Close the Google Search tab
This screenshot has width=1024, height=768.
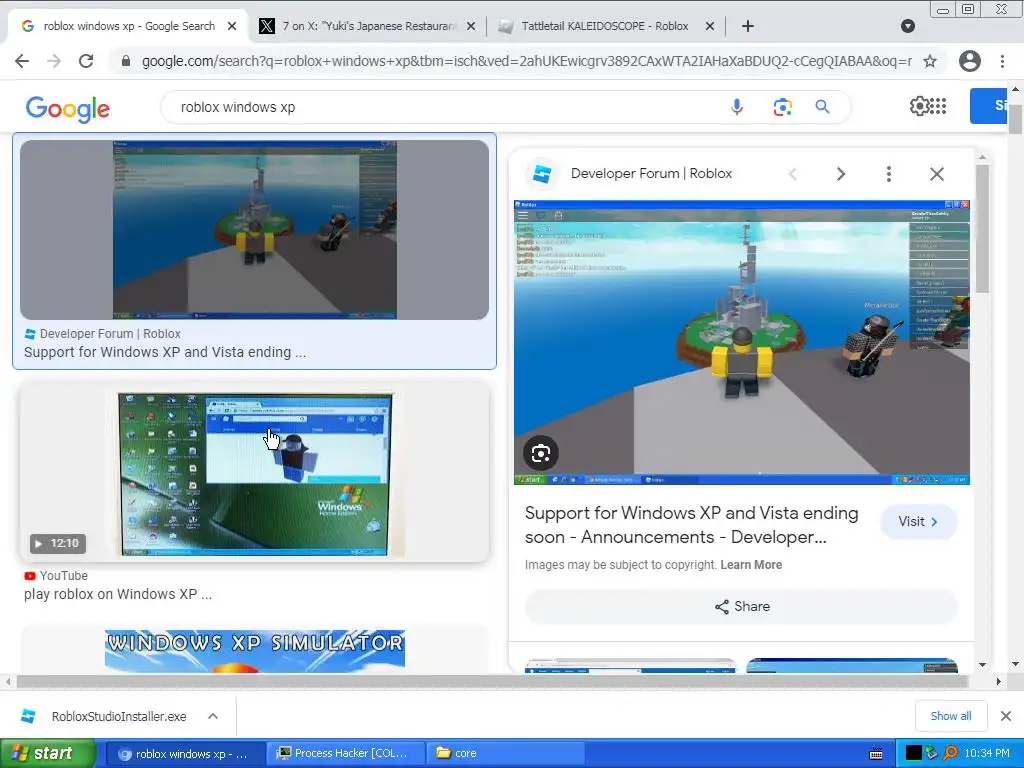coord(232,26)
